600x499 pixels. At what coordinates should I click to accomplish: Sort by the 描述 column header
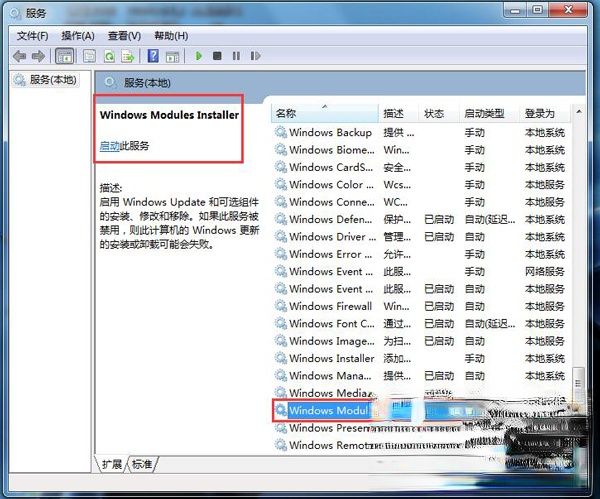click(x=399, y=113)
